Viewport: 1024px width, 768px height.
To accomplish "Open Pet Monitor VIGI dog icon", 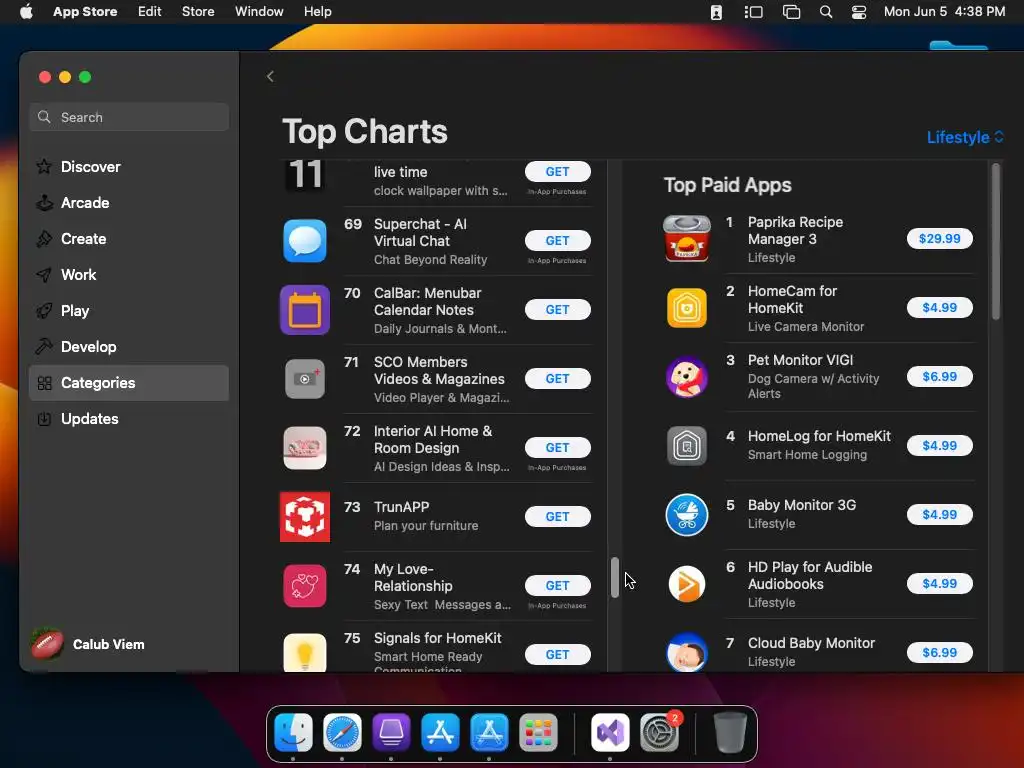I will [686, 377].
